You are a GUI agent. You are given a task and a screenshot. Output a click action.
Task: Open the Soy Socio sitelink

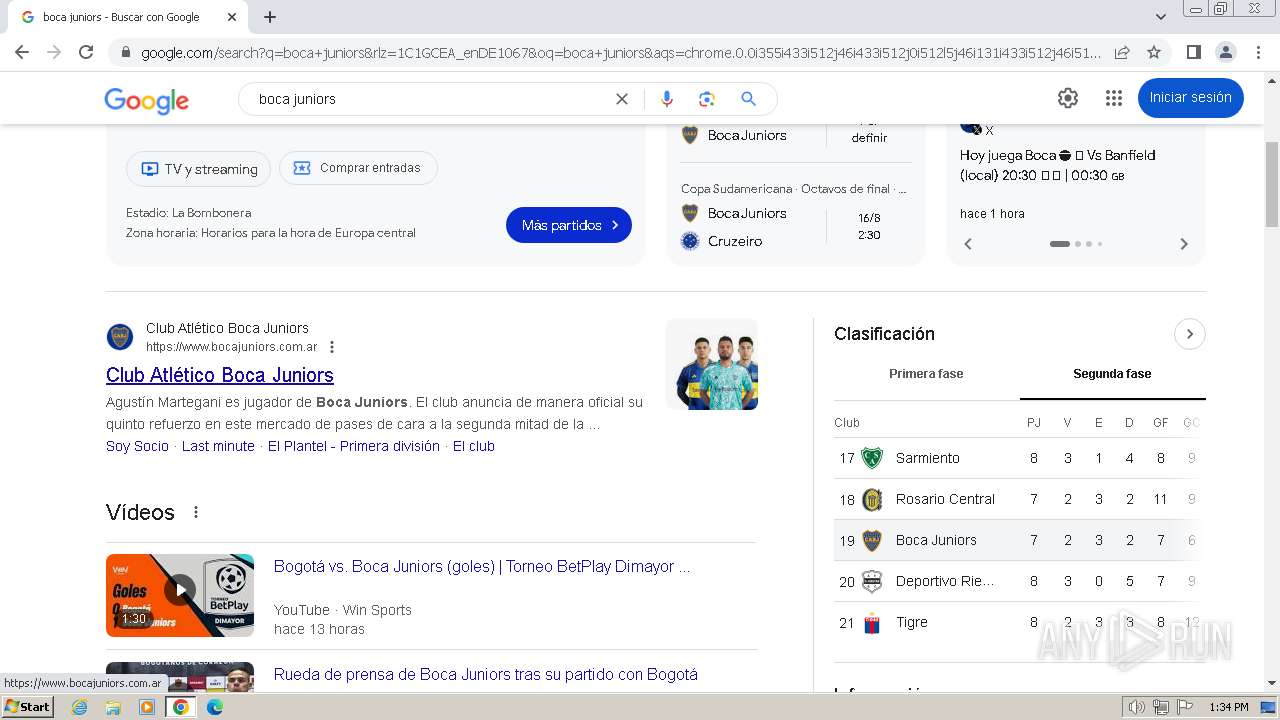coord(137,446)
